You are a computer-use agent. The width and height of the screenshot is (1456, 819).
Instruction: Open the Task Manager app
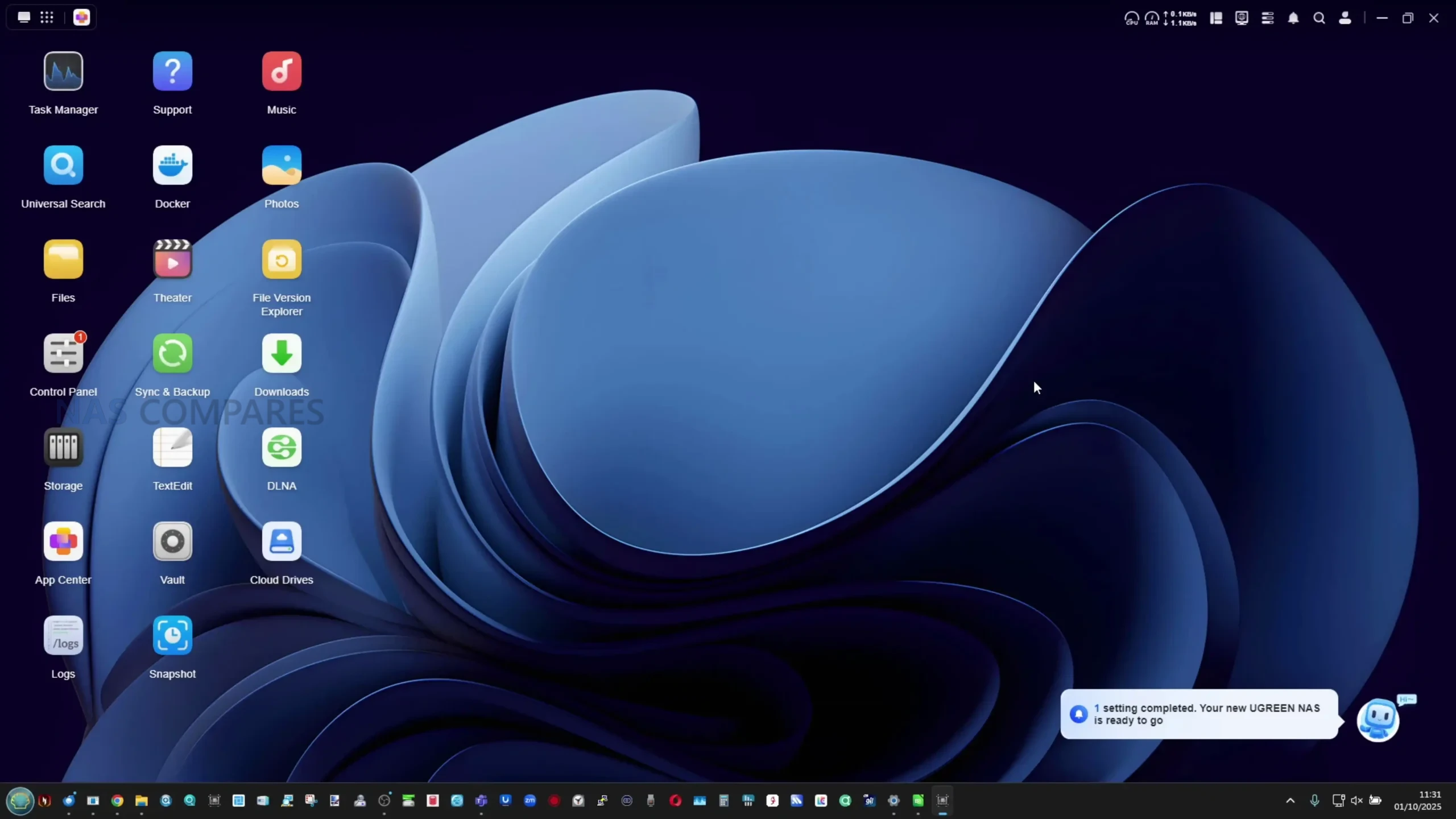coord(63,72)
